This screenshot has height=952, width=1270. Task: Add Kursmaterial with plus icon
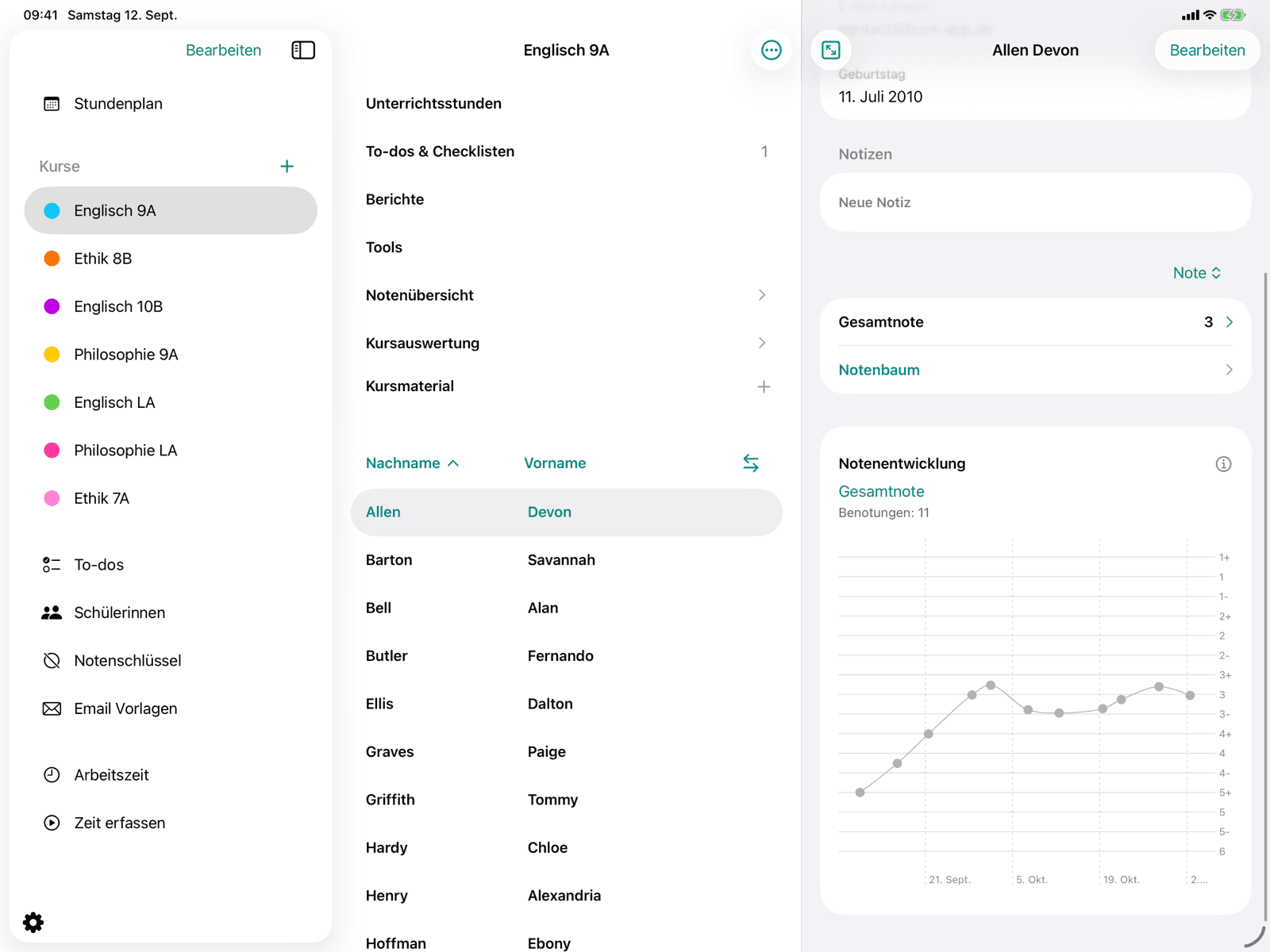[x=764, y=387]
